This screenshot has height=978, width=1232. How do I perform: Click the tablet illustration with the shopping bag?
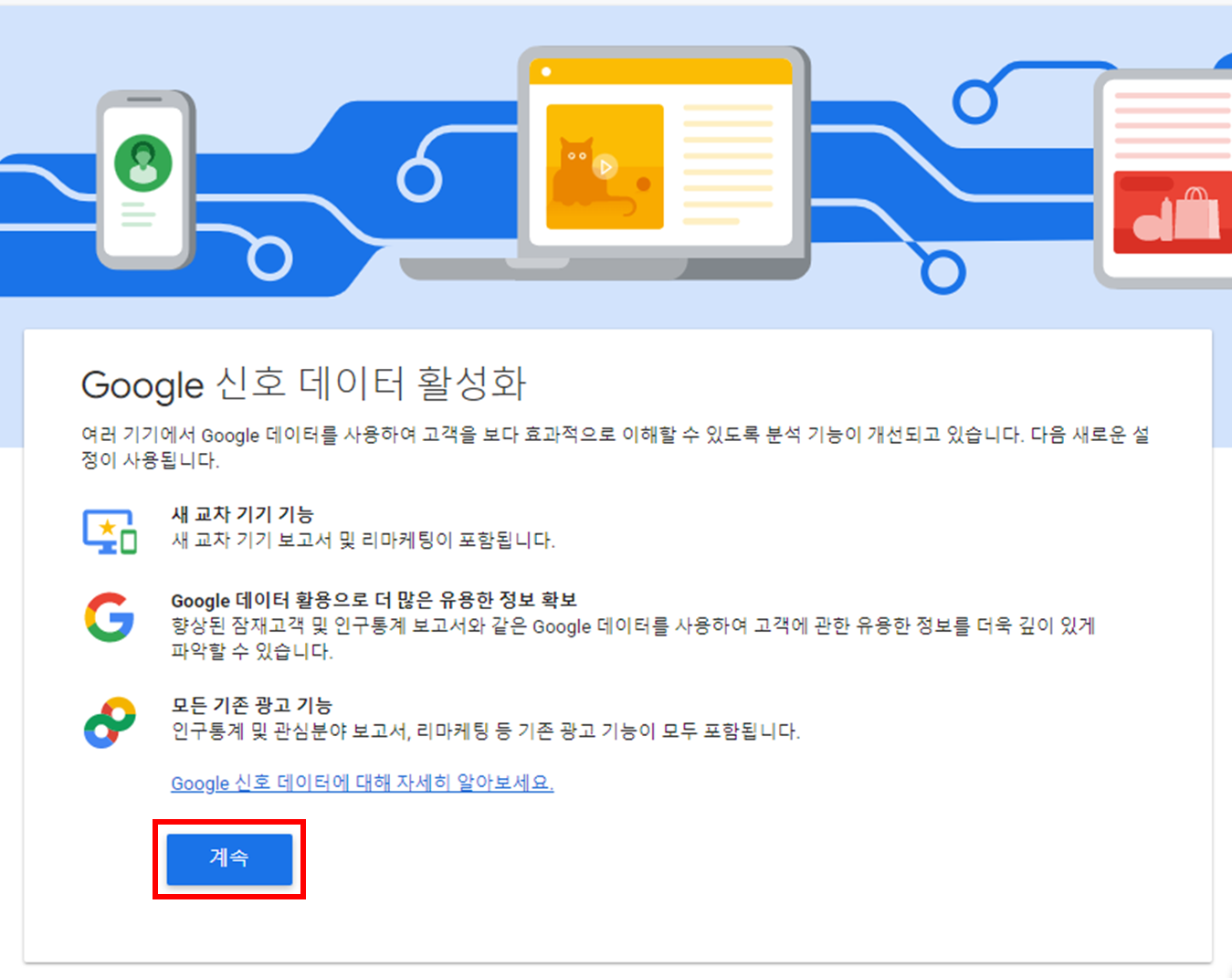1163,179
